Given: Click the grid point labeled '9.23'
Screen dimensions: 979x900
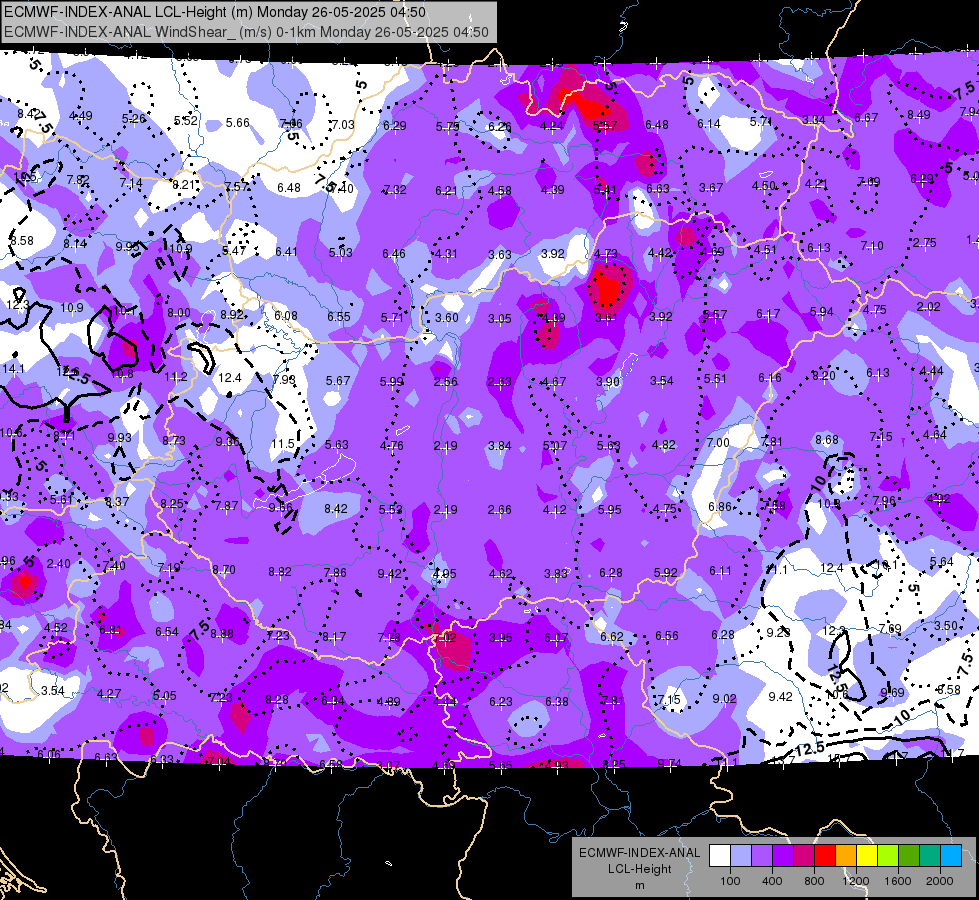Looking at the screenshot, I should pyautogui.click(x=778, y=632).
